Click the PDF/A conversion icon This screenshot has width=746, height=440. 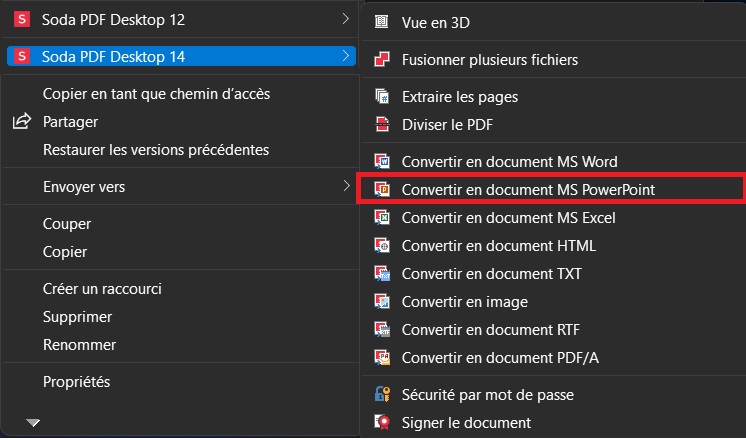[382, 357]
